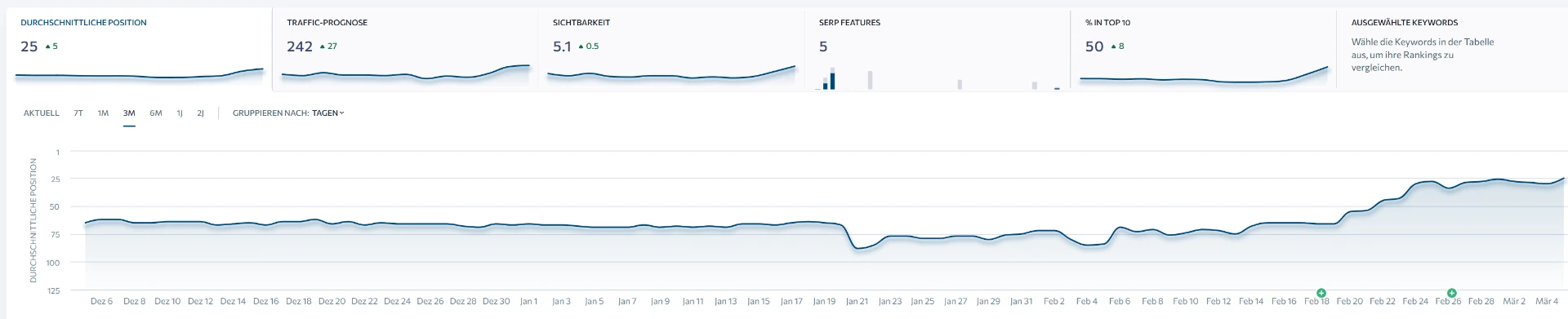The width and height of the screenshot is (1568, 319).
Task: Click the SERP Features value 5
Action: [x=823, y=47]
